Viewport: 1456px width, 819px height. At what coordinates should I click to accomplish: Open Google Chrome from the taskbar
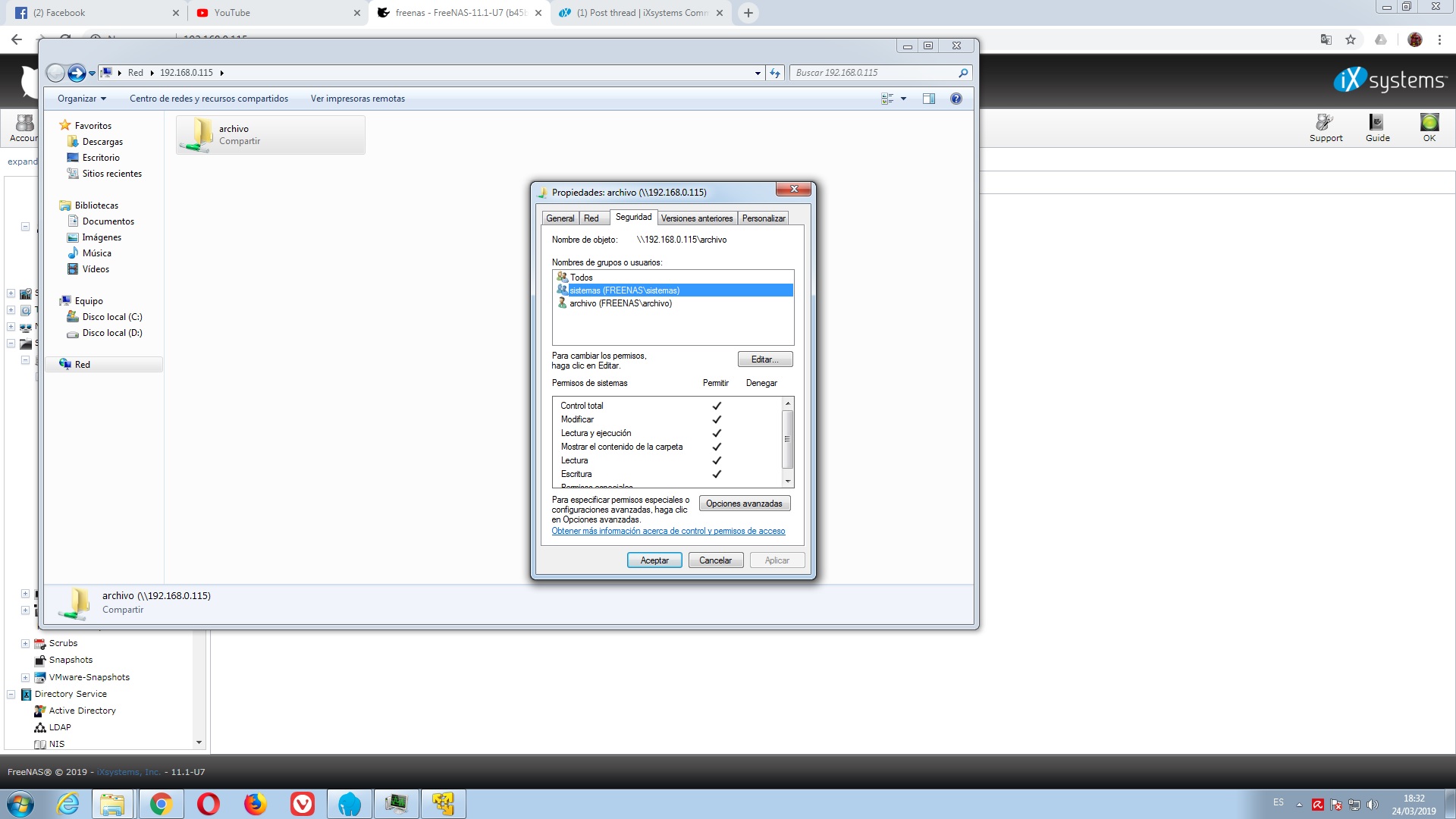161,804
